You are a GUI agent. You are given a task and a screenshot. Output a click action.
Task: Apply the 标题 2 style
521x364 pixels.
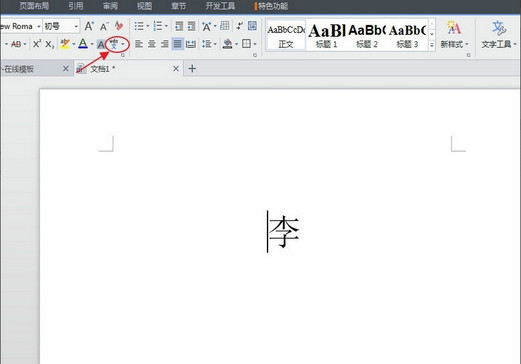coord(367,35)
